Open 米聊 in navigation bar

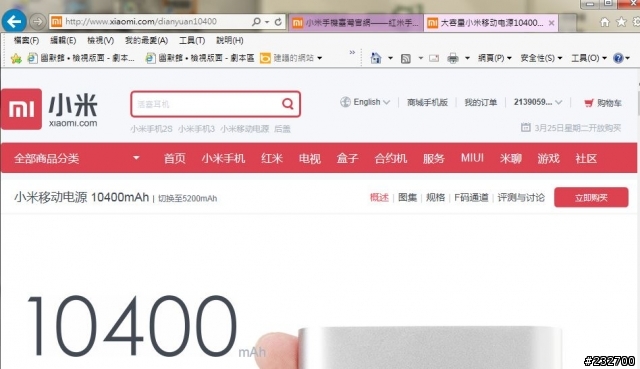tap(511, 158)
